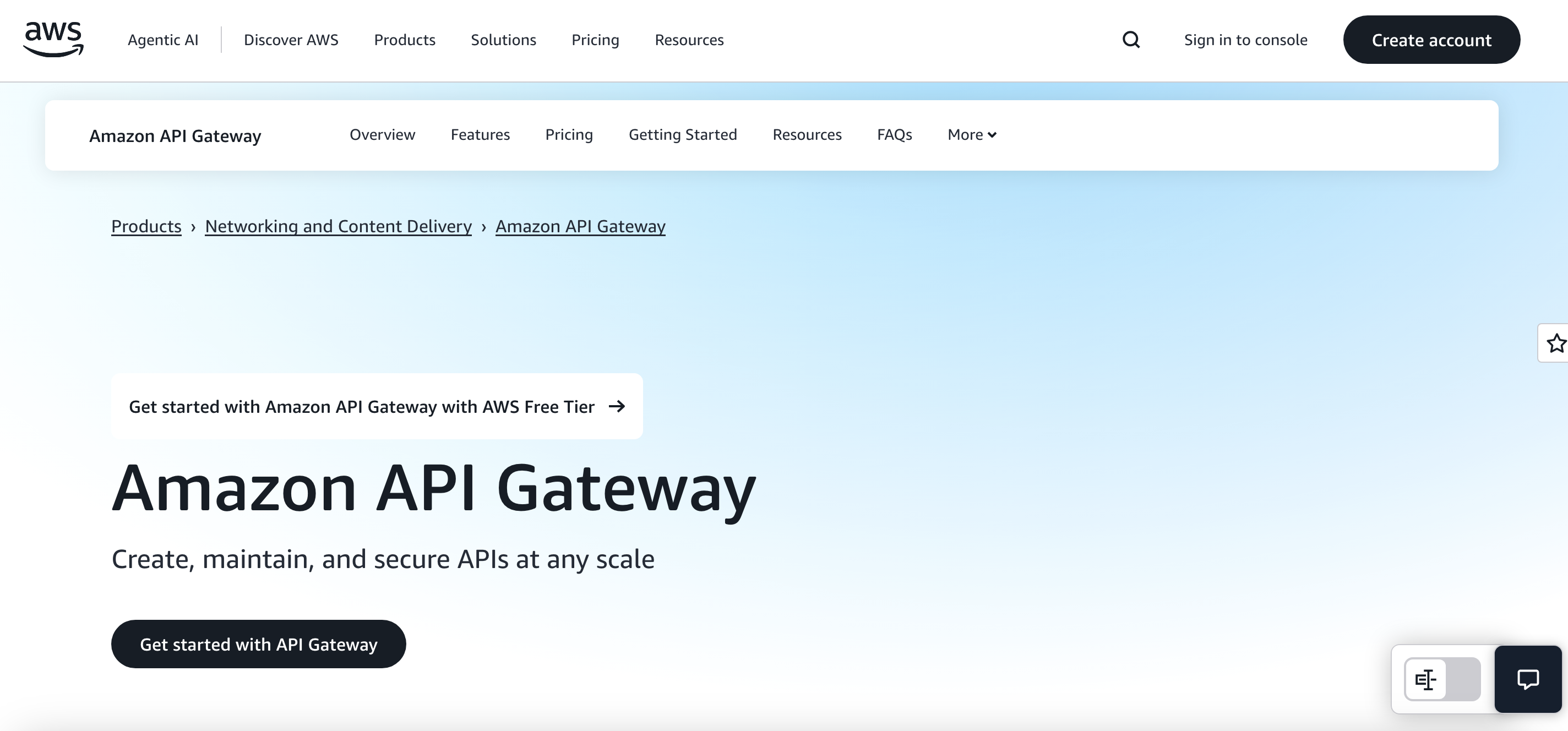Open the top Products menu
This screenshot has height=731, width=1568.
405,40
